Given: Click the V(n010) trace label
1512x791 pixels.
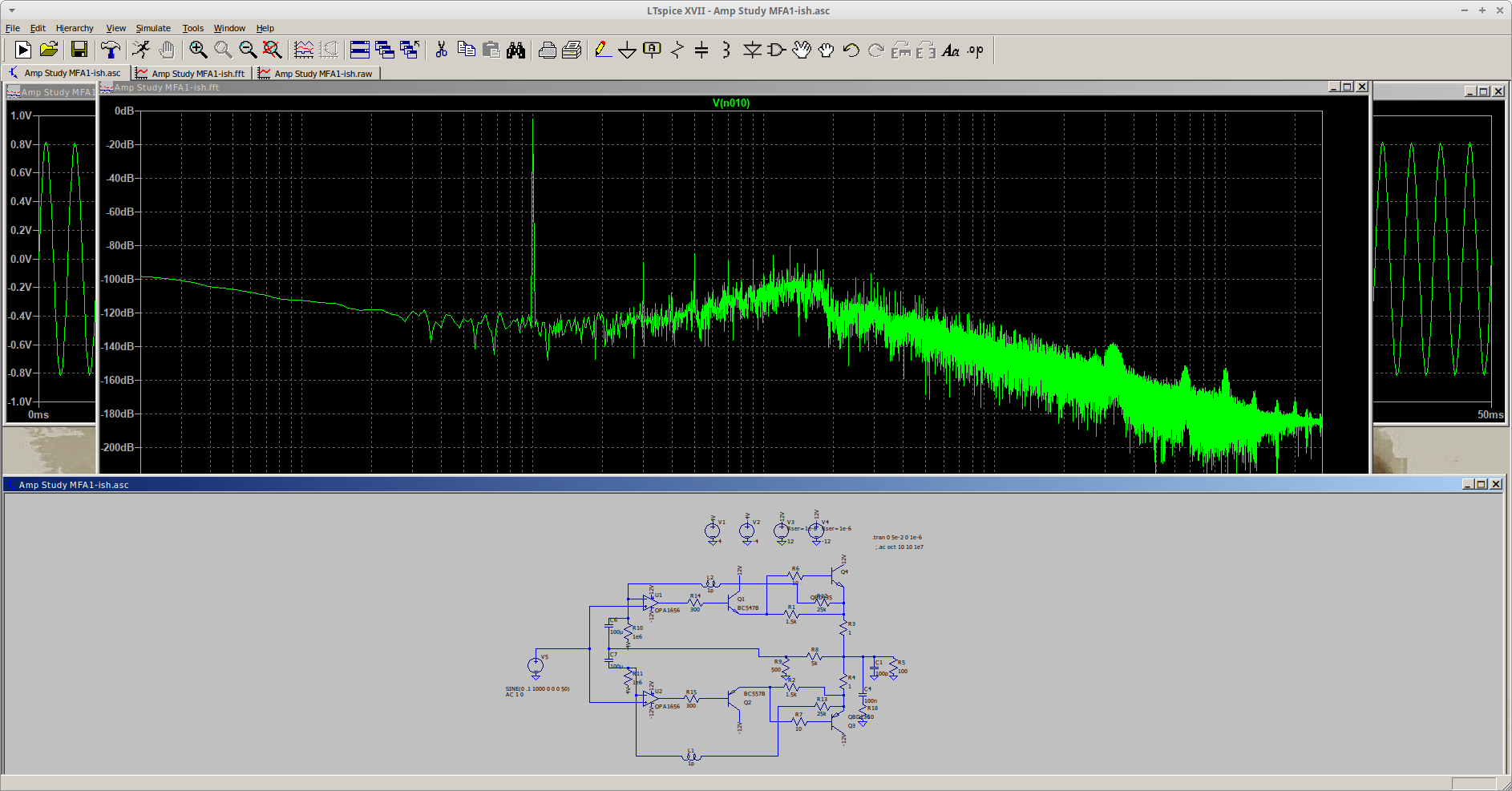Looking at the screenshot, I should (731, 103).
